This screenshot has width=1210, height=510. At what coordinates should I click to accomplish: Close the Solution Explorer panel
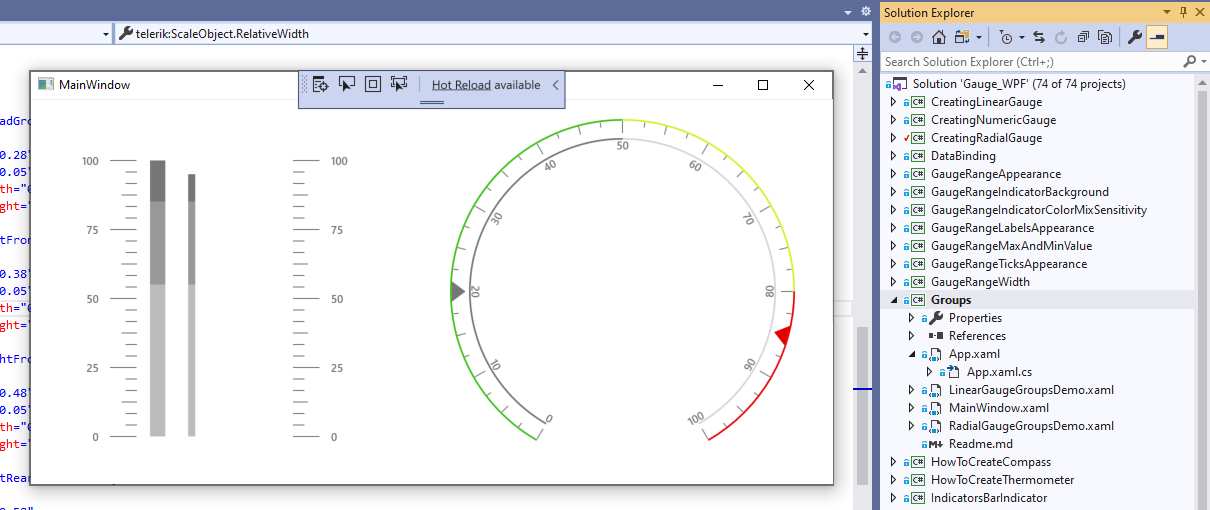coord(1200,12)
